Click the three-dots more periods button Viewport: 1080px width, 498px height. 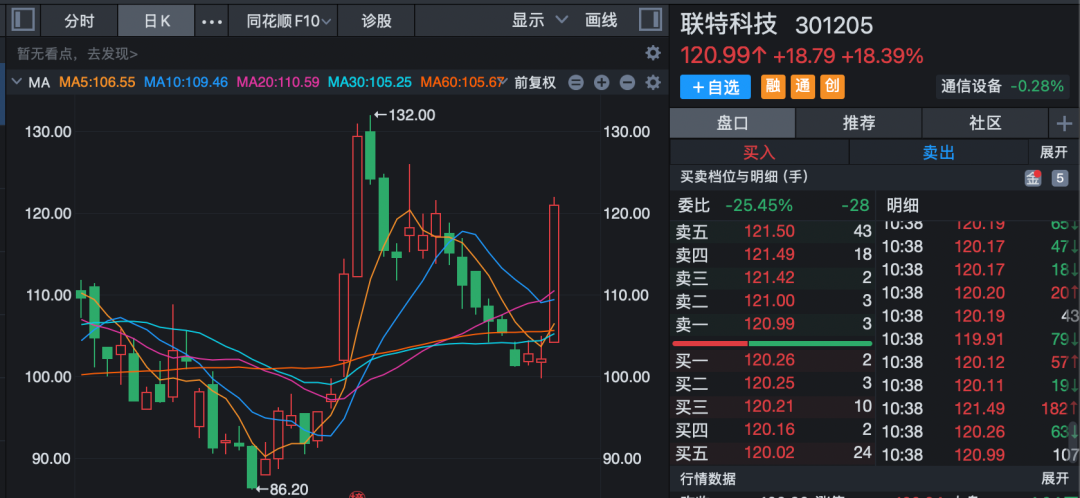pyautogui.click(x=212, y=21)
